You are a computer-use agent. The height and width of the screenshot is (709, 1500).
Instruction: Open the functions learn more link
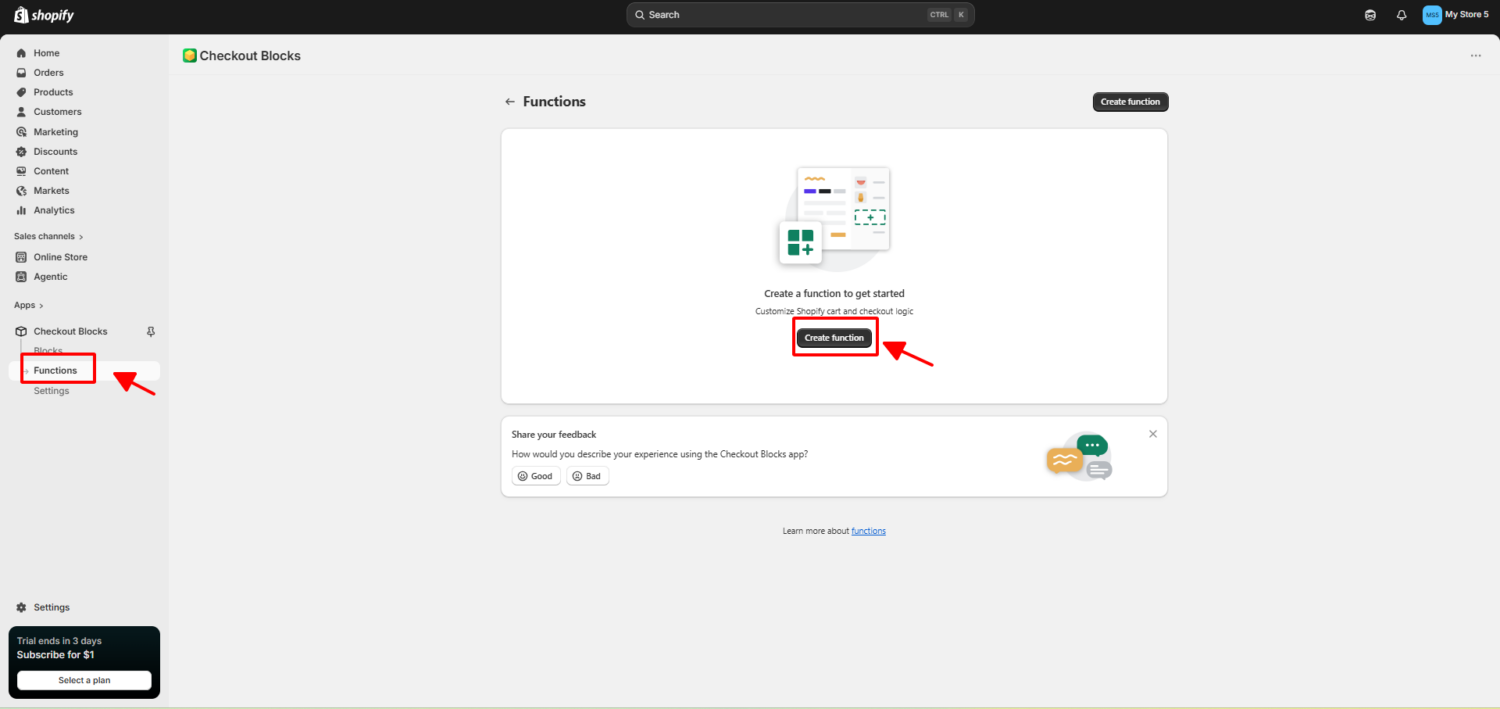868,531
